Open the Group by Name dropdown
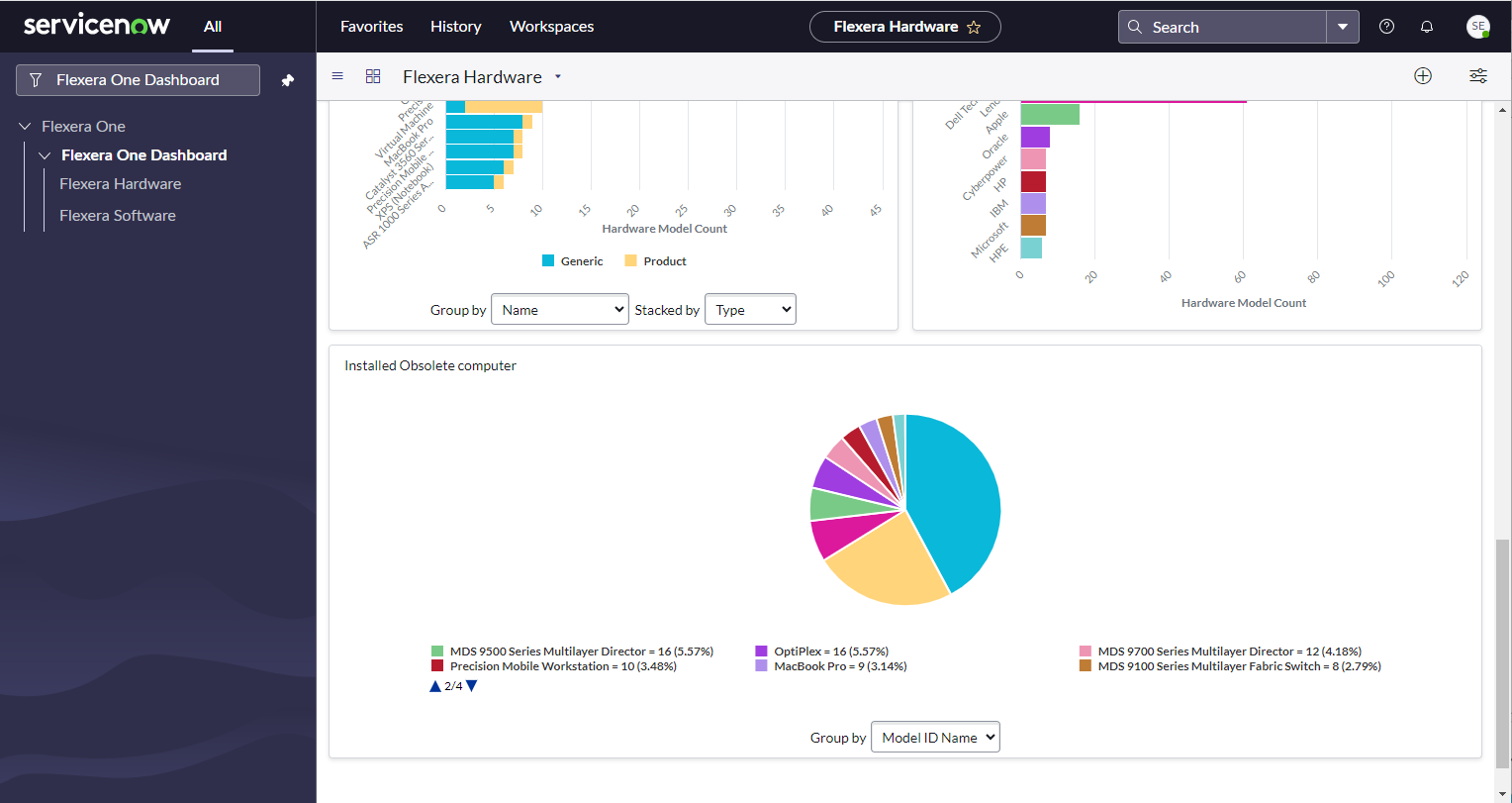 pos(559,310)
